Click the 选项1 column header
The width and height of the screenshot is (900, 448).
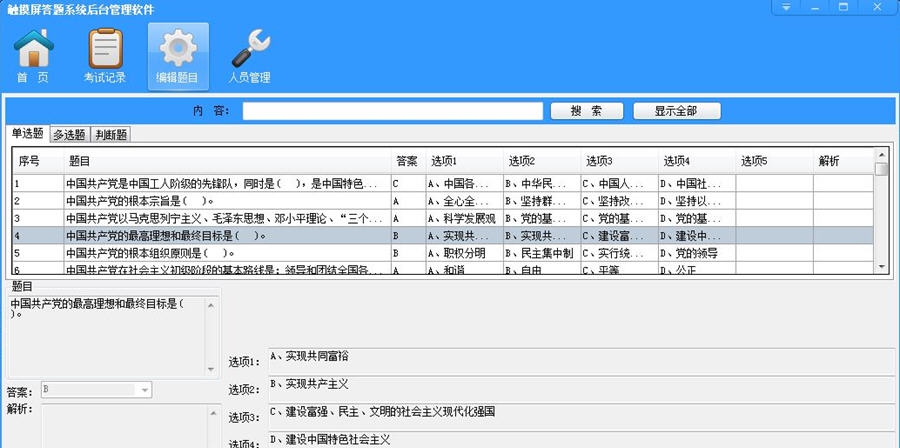[464, 161]
